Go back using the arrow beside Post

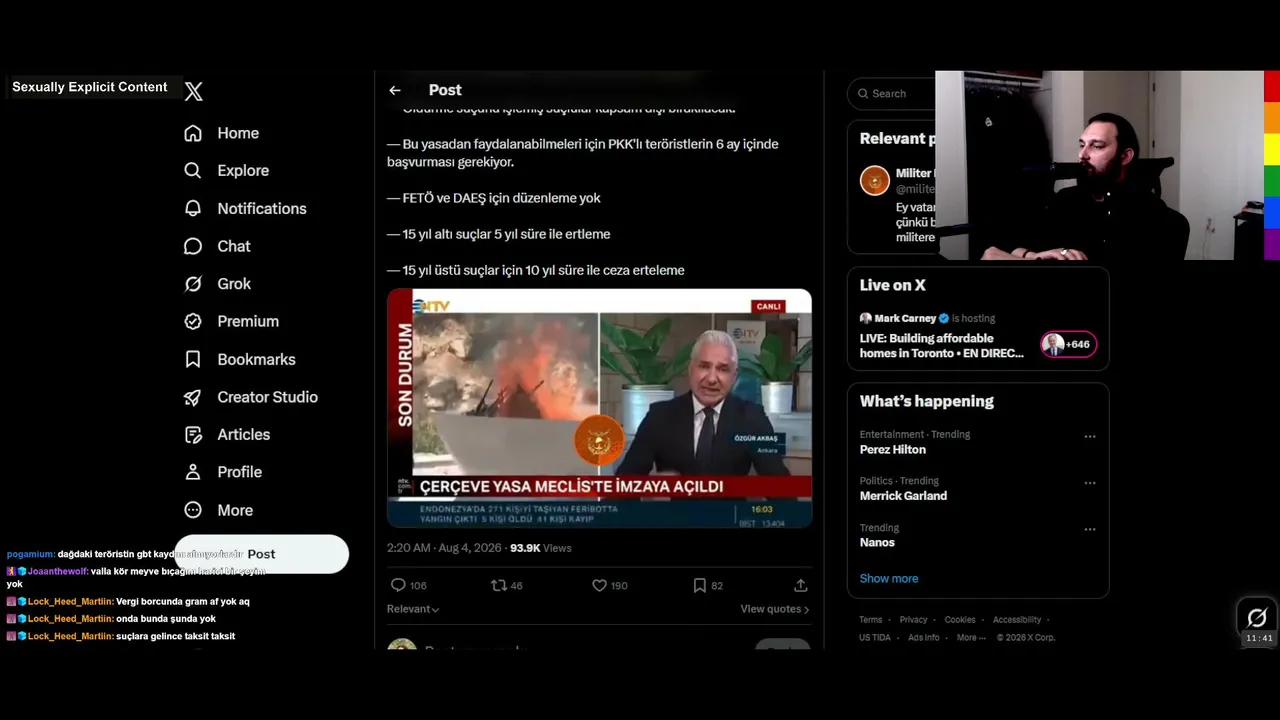(x=395, y=90)
